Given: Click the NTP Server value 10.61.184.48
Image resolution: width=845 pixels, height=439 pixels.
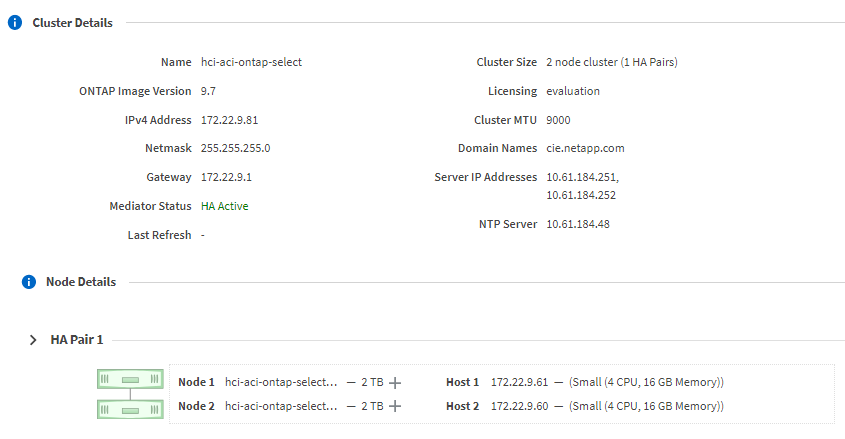Looking at the screenshot, I should pos(577,224).
